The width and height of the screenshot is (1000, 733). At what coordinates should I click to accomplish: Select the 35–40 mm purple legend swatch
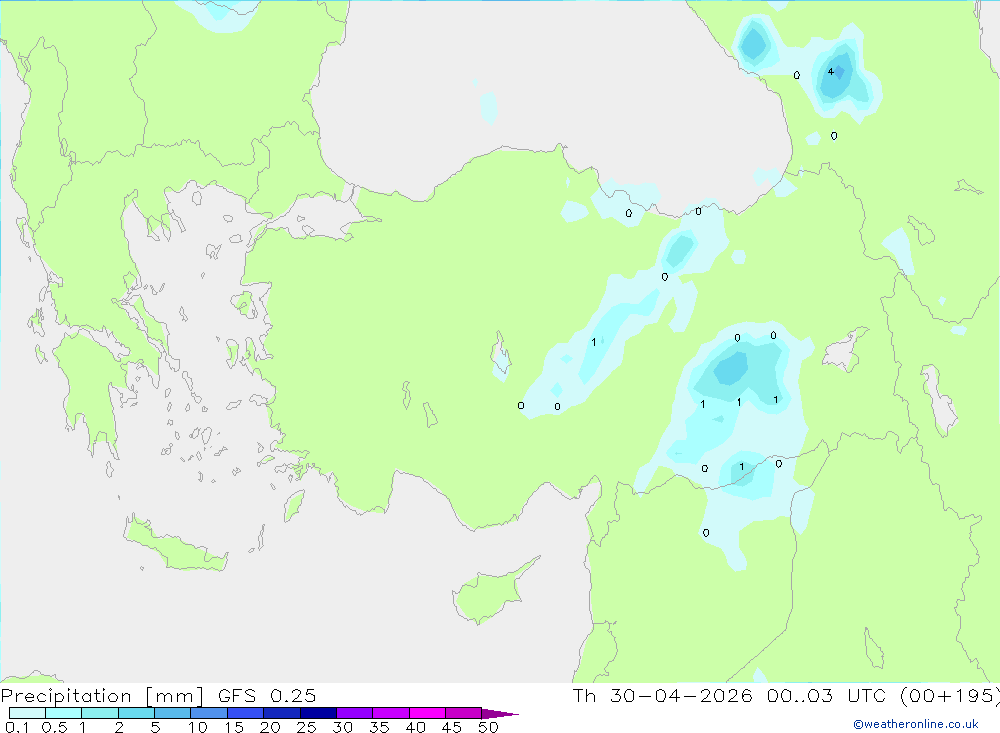(391, 713)
